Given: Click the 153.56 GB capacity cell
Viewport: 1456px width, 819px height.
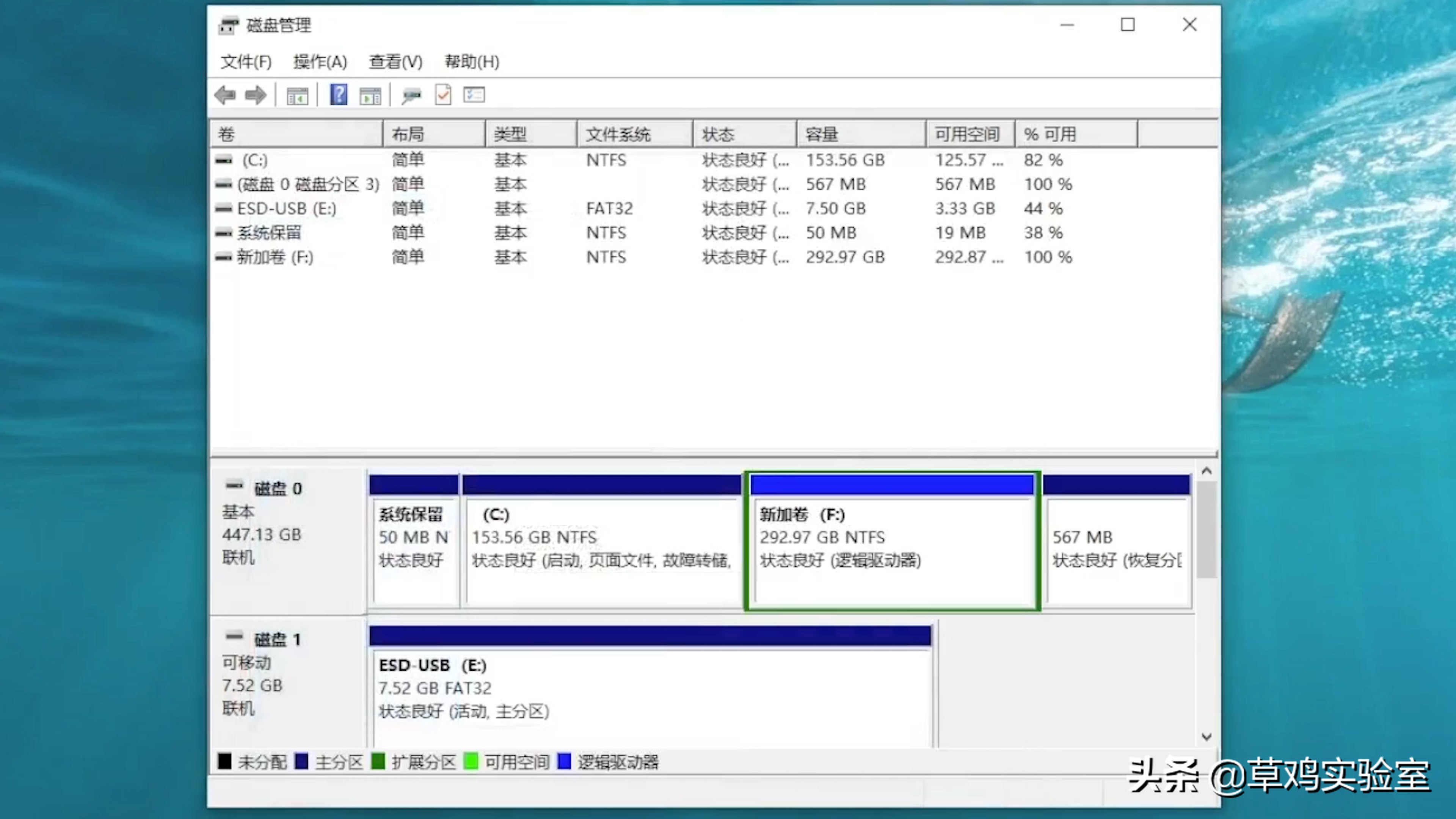Looking at the screenshot, I should [845, 160].
